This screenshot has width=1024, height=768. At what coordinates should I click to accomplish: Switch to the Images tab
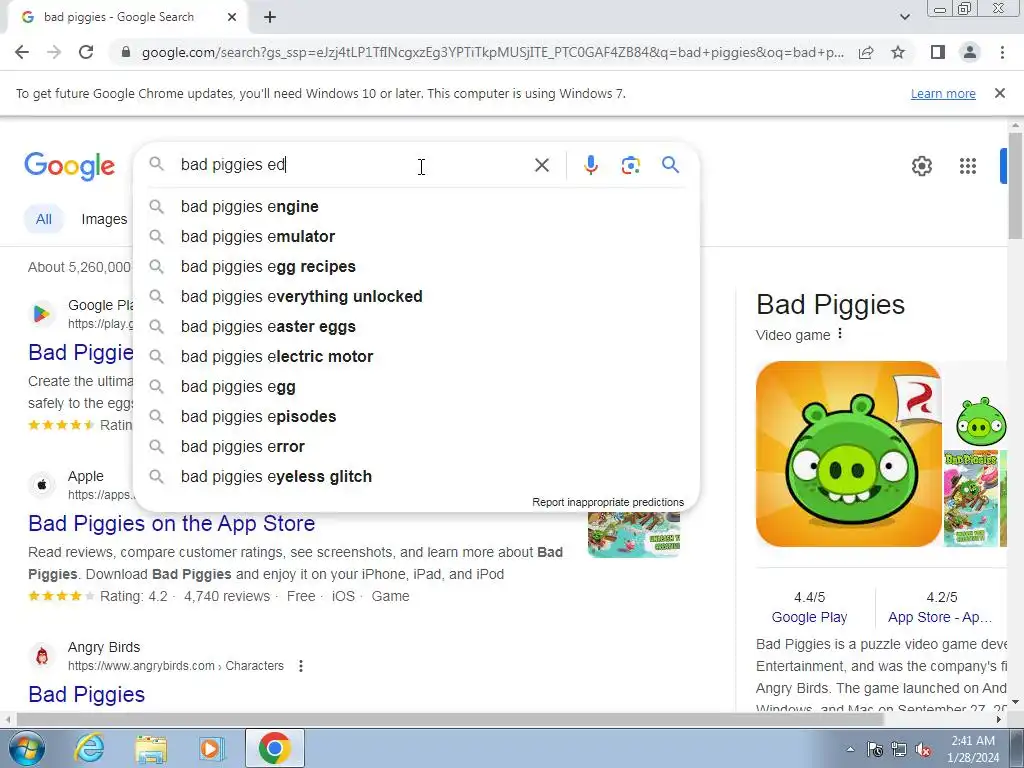coord(104,219)
